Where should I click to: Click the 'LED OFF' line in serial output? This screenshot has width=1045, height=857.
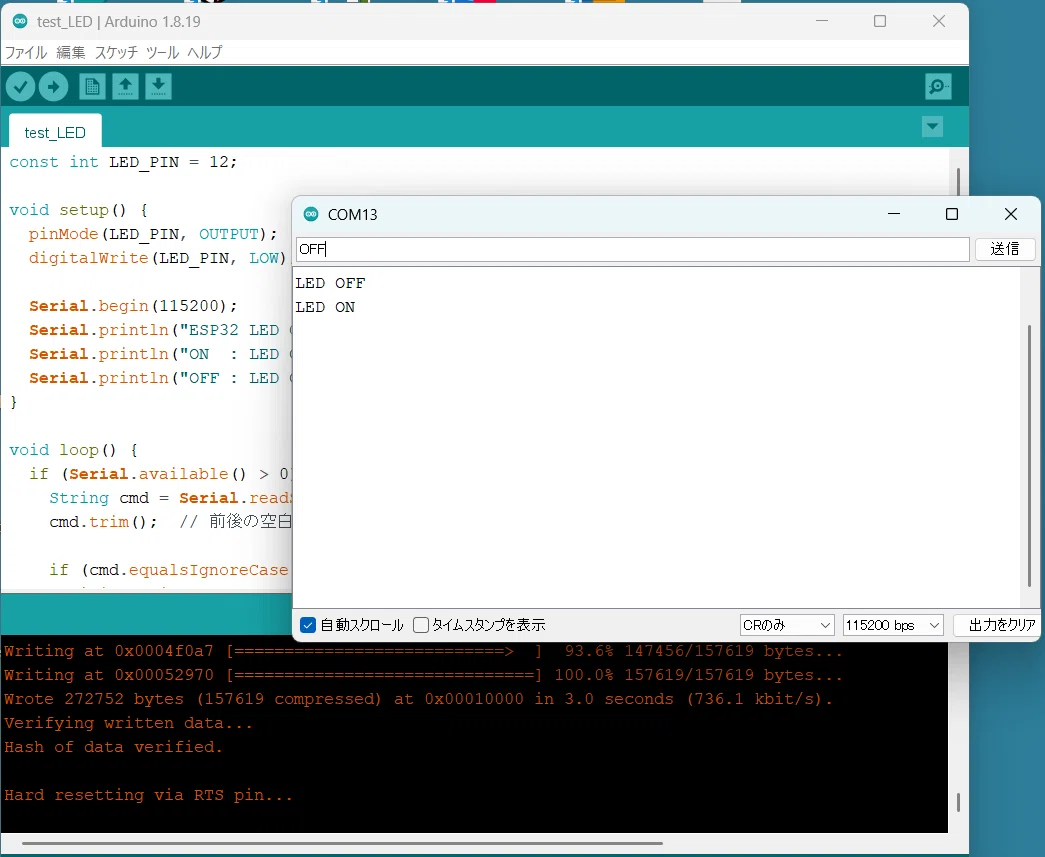point(331,283)
